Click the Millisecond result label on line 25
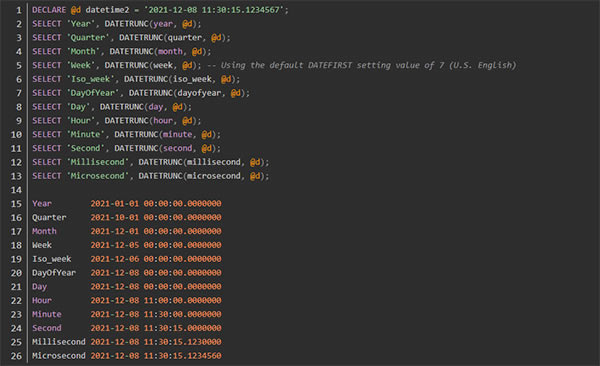Viewport: 600px width, 366px height. click(x=59, y=341)
